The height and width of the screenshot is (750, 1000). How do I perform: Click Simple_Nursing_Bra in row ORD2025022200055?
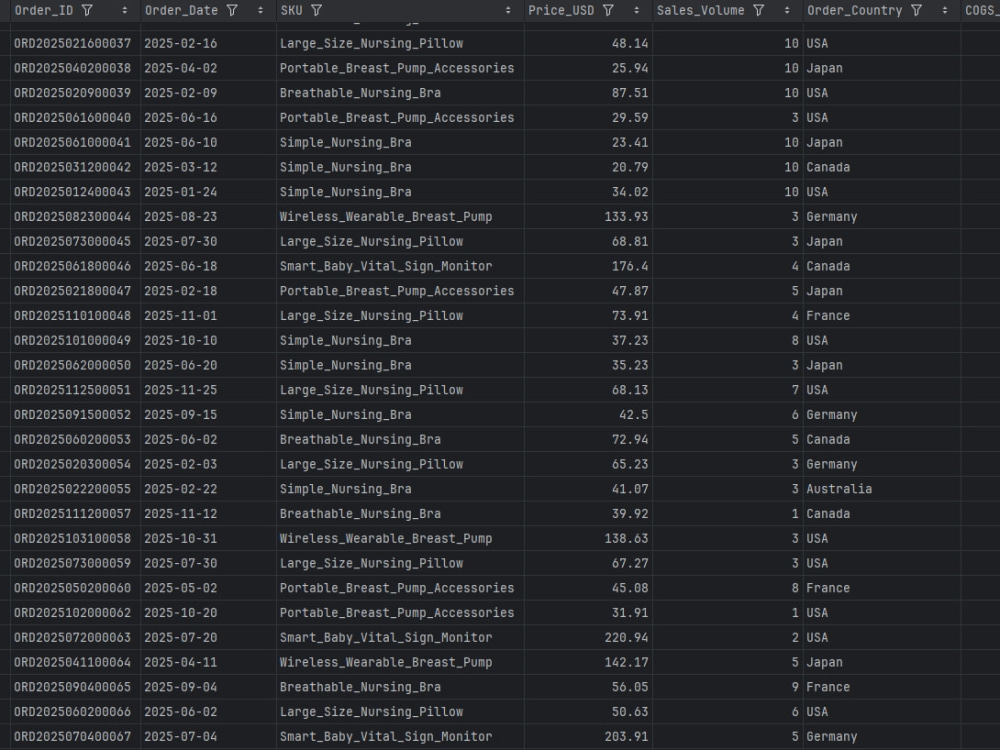coord(346,489)
